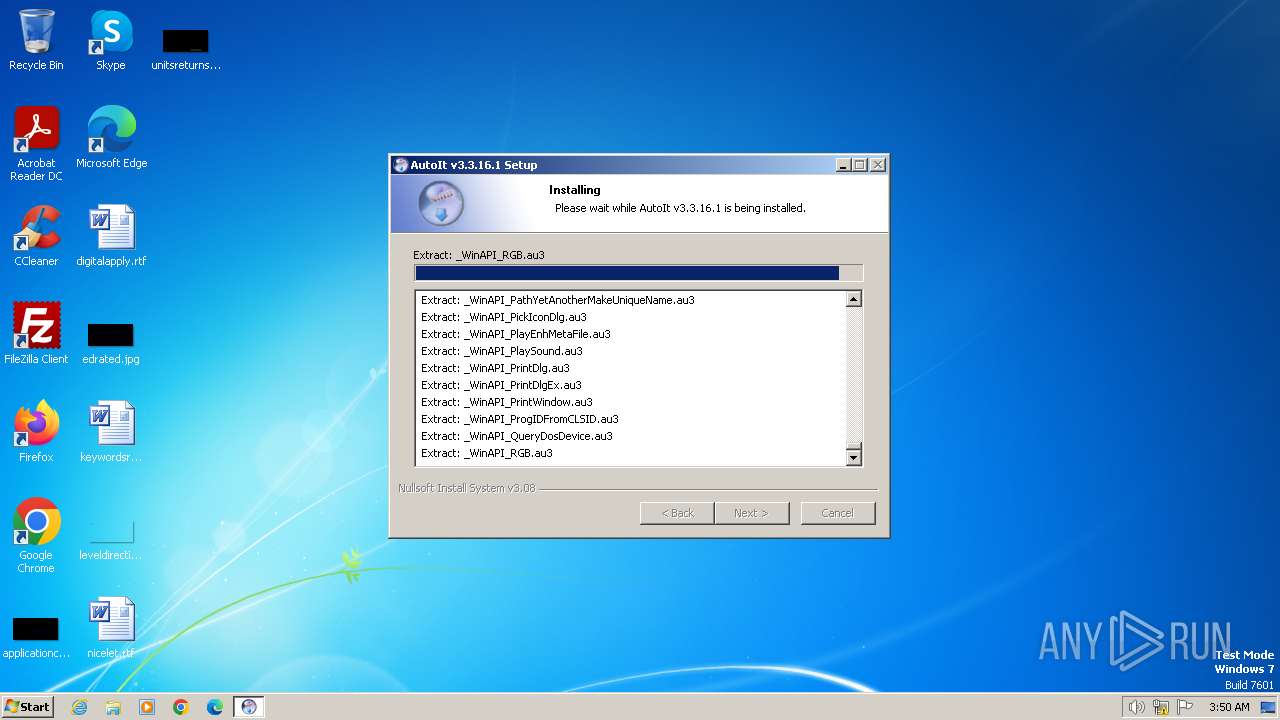Open File Explorer from taskbar

coord(113,707)
